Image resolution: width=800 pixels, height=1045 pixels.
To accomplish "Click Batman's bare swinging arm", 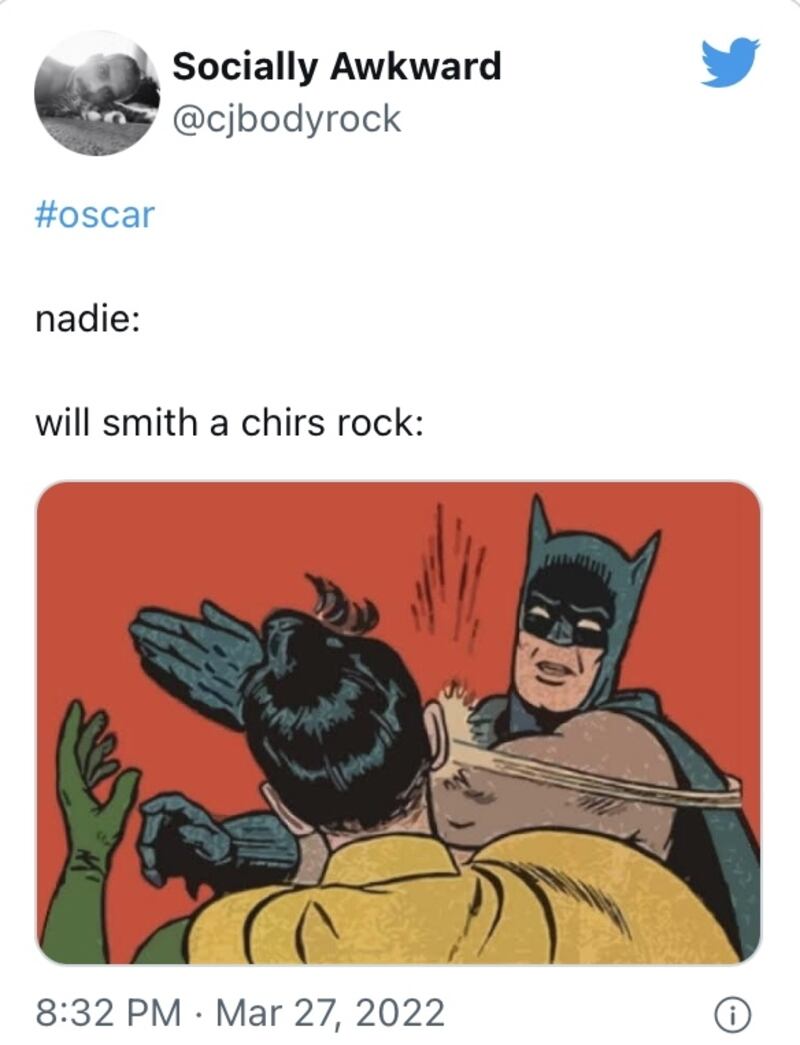I will [573, 766].
